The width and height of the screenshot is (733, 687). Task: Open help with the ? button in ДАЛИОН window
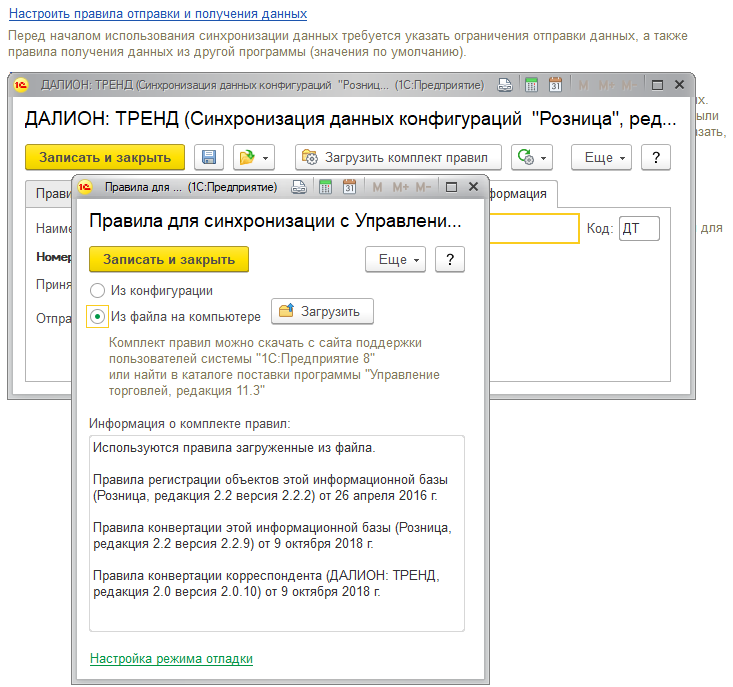(655, 157)
